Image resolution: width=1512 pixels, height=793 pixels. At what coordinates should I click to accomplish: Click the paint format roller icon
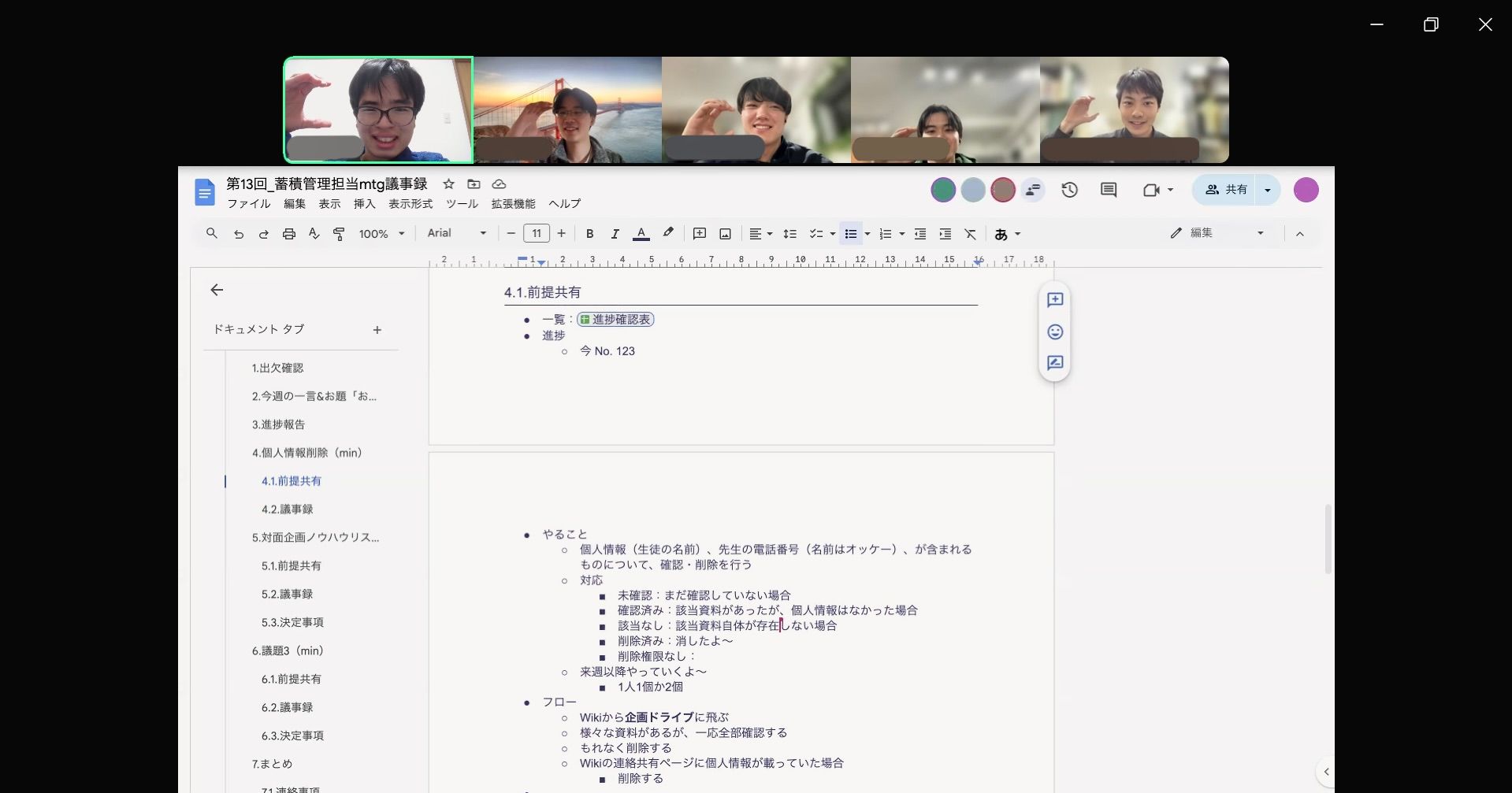[339, 234]
